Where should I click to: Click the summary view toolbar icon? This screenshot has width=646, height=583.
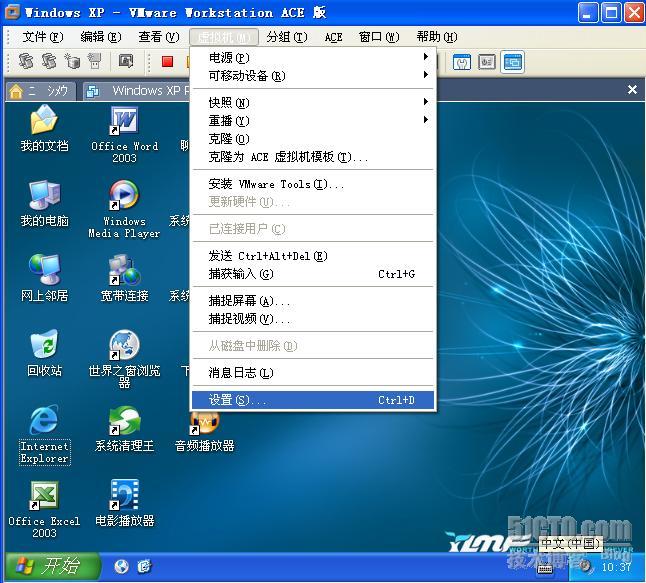(487, 62)
